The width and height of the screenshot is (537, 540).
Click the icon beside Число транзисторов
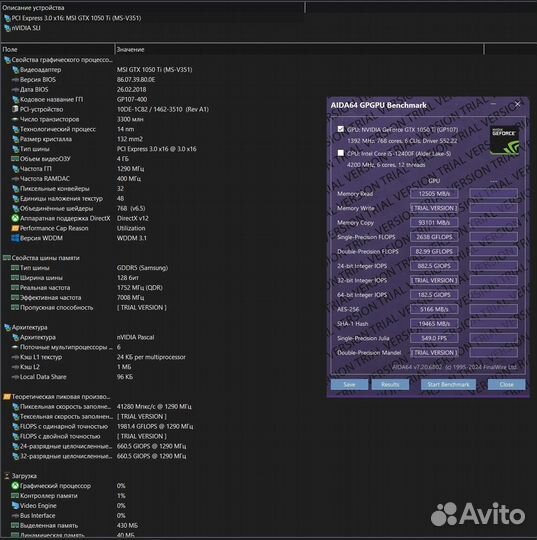[15, 120]
